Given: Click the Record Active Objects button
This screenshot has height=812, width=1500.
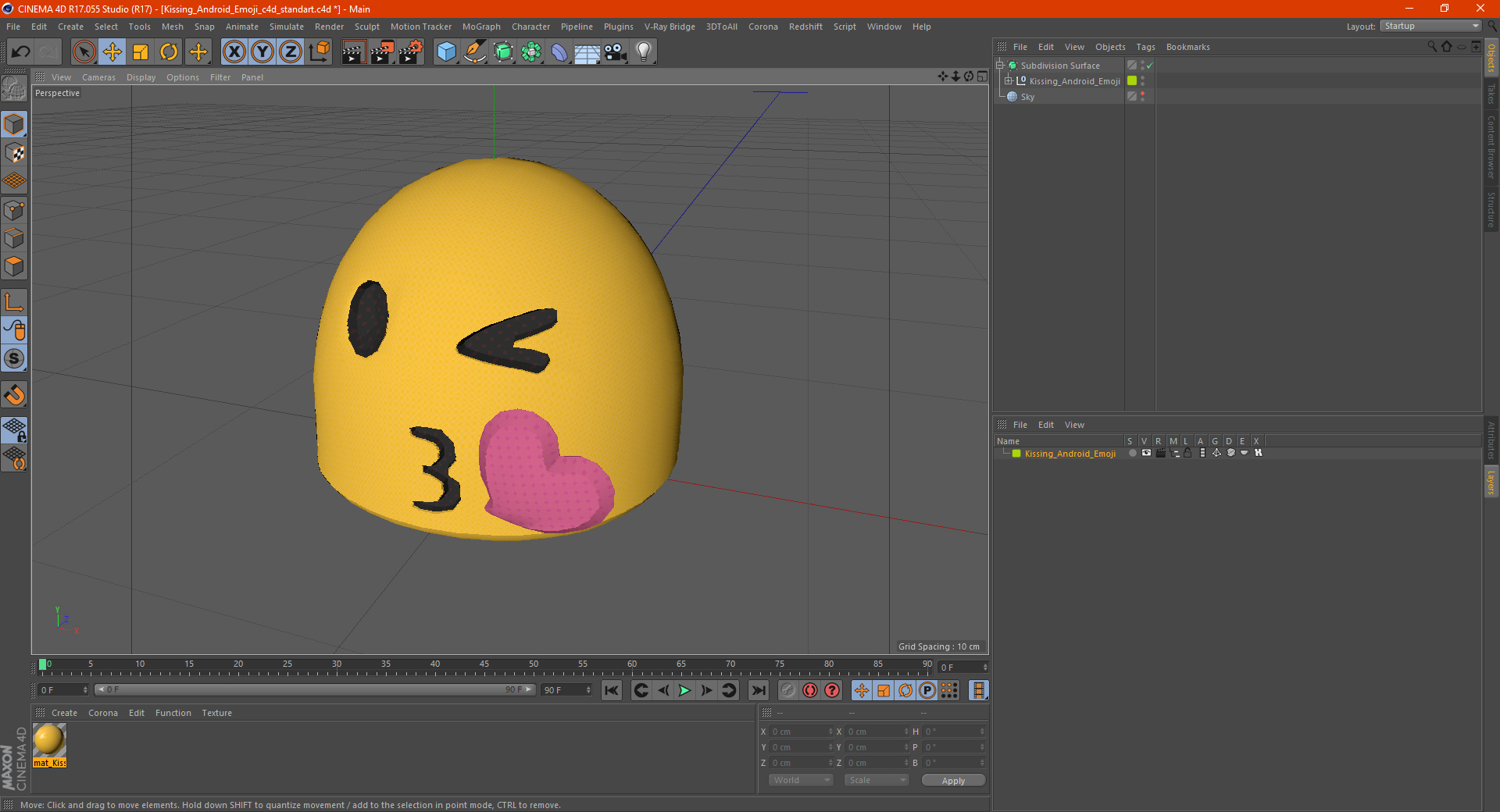Looking at the screenshot, I should tap(788, 690).
